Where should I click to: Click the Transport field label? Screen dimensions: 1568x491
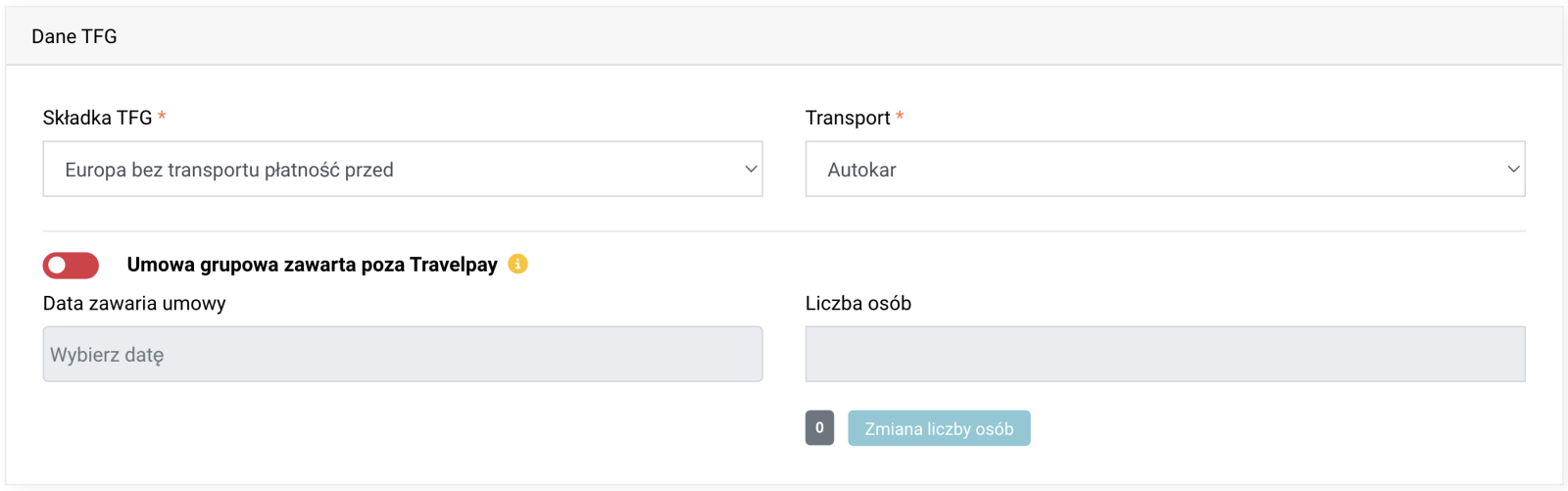848,118
